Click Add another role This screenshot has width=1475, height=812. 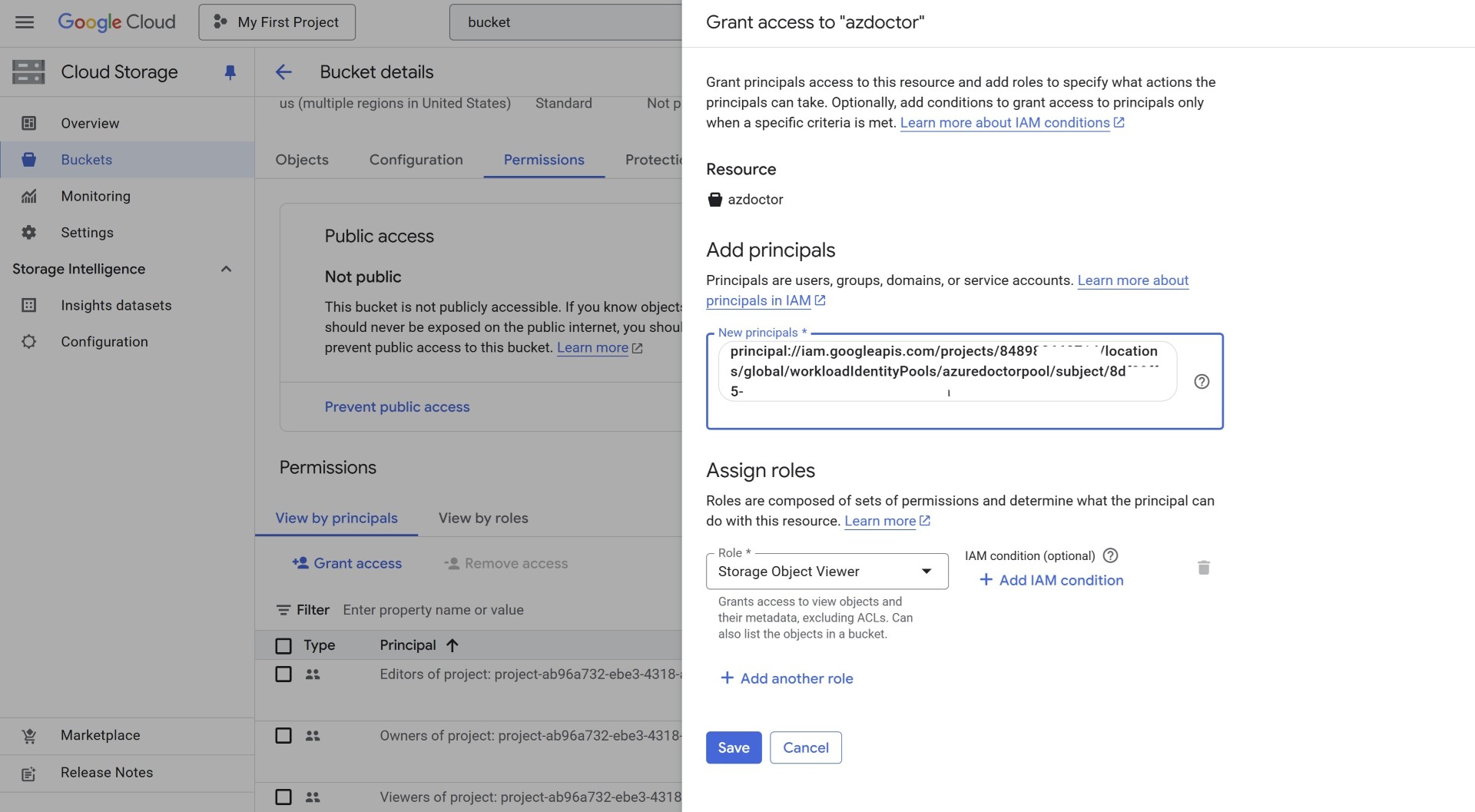click(787, 678)
